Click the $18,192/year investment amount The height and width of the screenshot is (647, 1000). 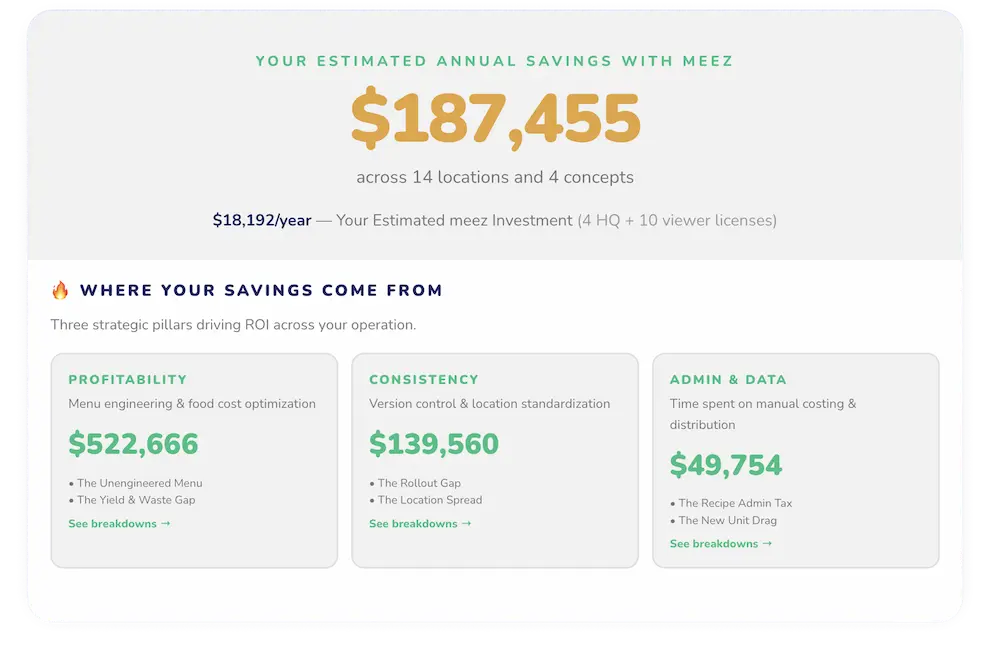(262, 220)
